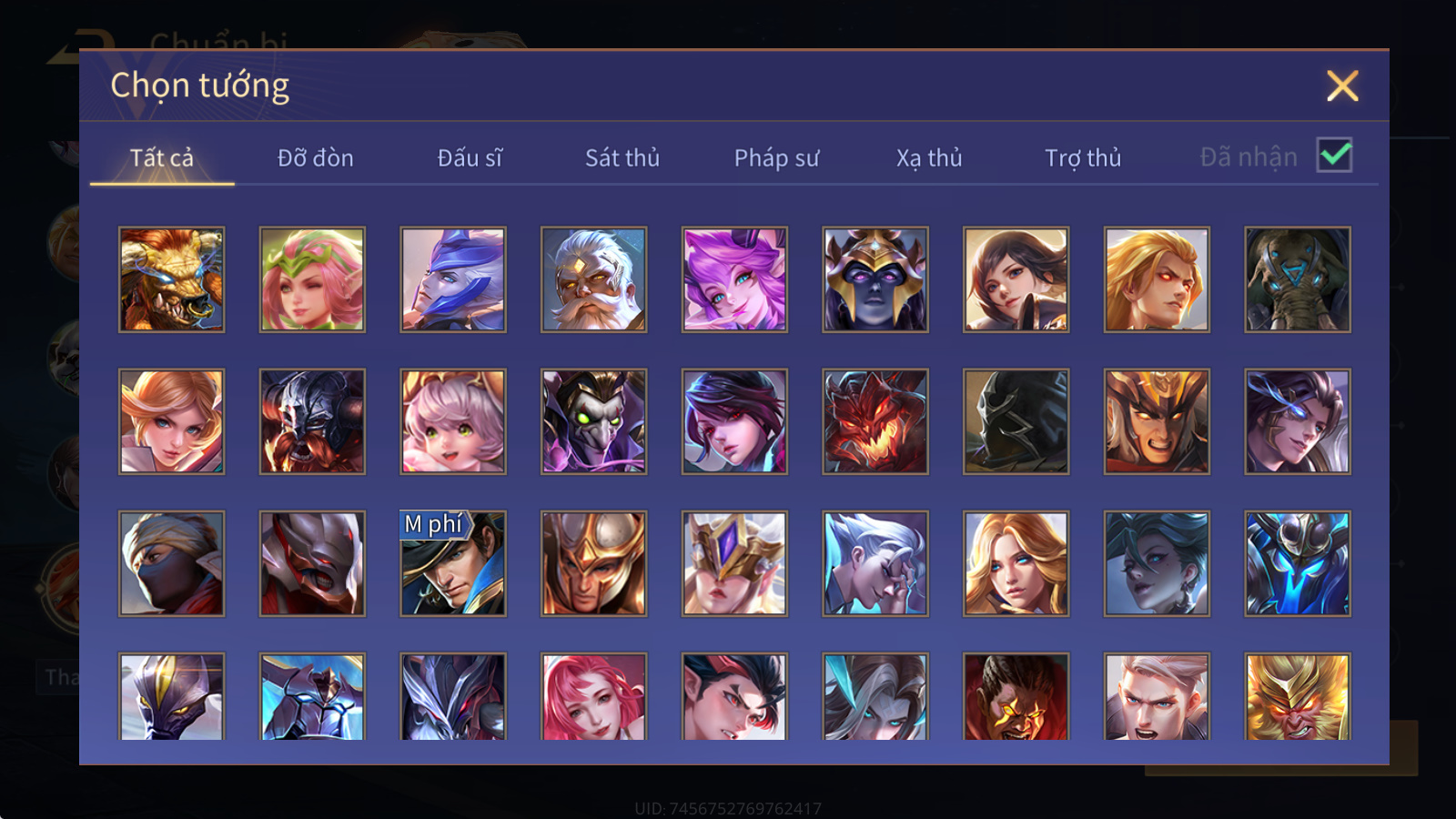Choose the pink-haired hero with green leaf crown
This screenshot has height=819, width=1456.
tap(312, 279)
